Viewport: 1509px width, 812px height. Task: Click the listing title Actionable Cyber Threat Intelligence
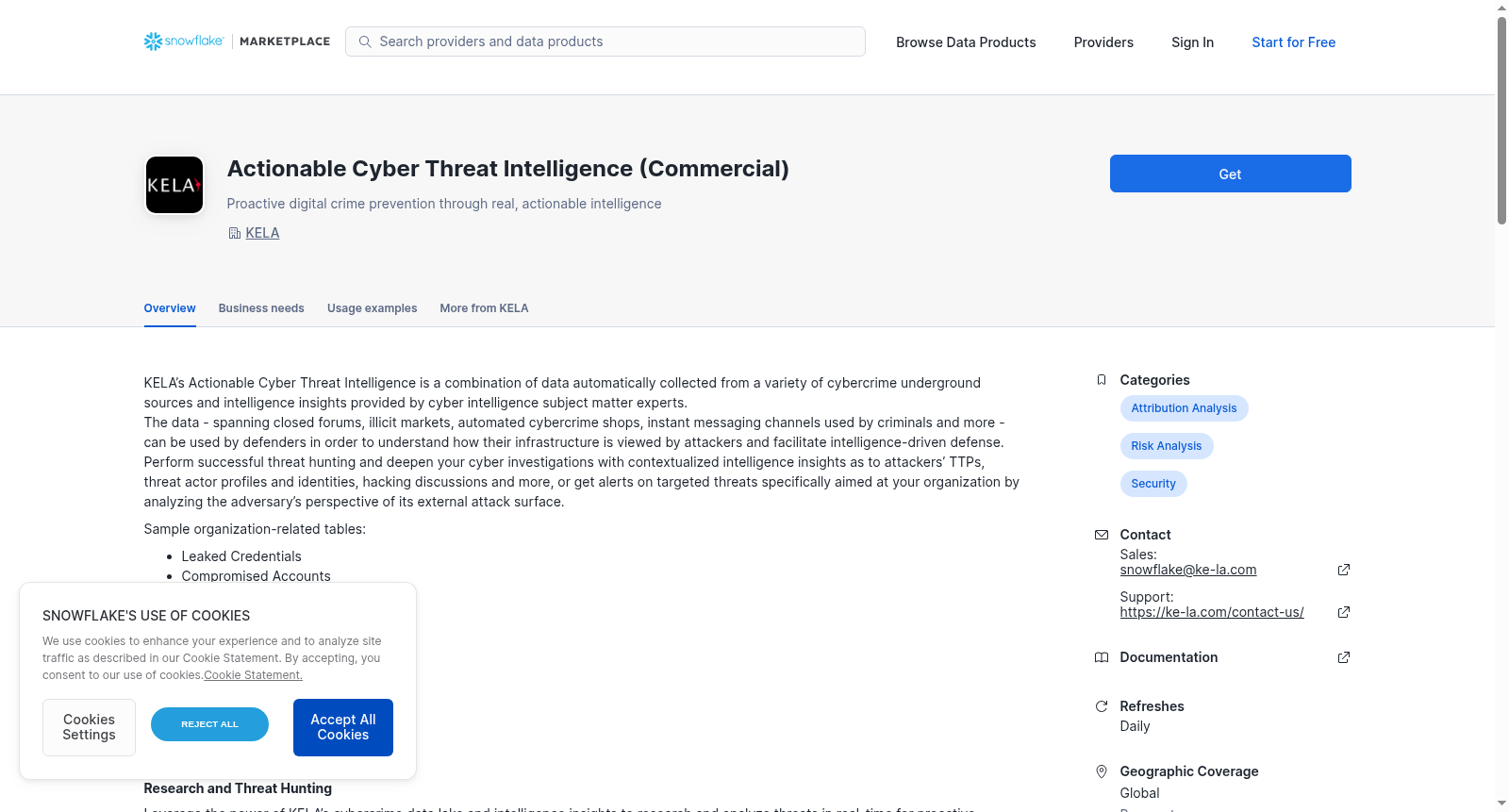click(508, 169)
